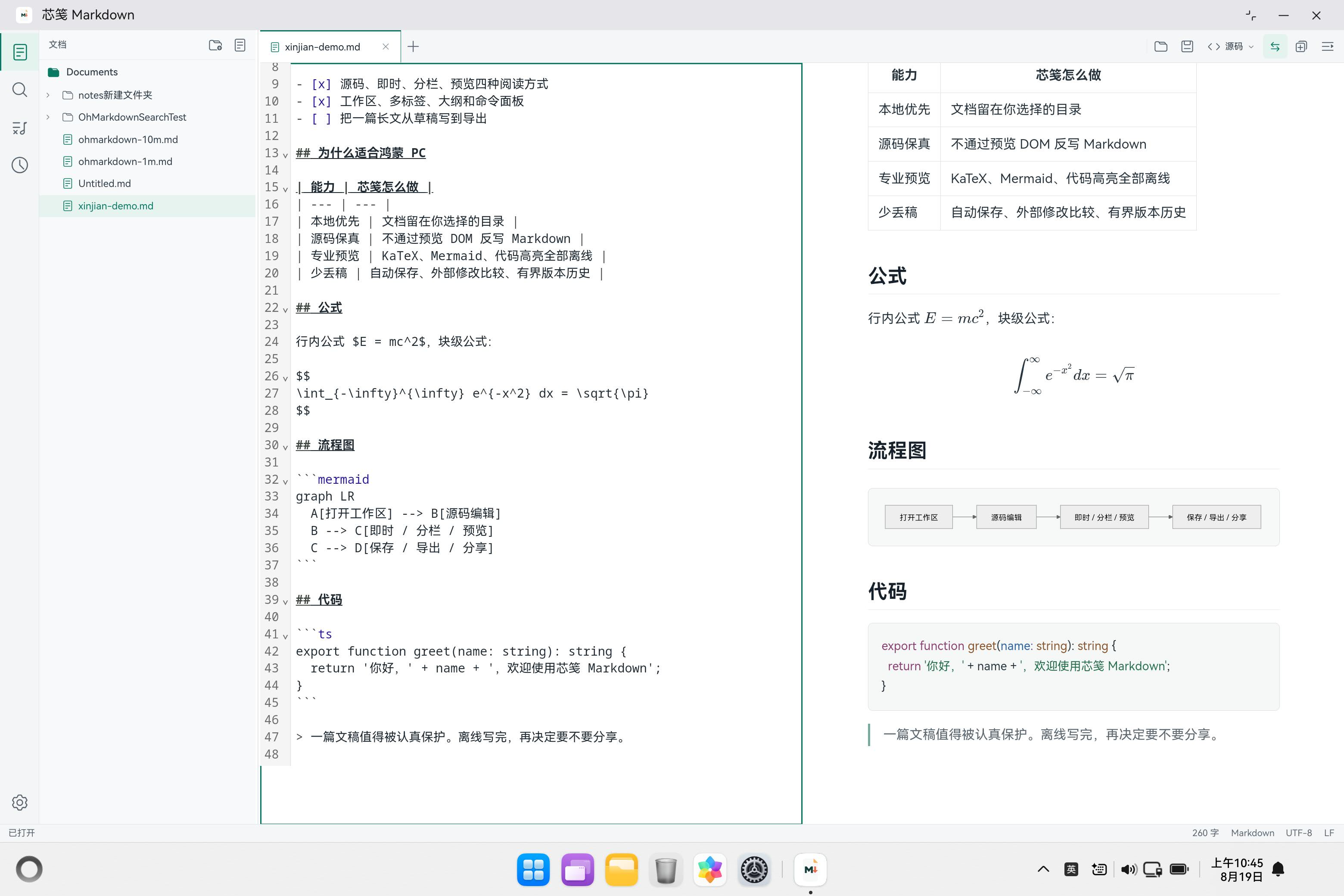Click the 文档 panel header label
The width and height of the screenshot is (1344, 896).
tap(58, 44)
